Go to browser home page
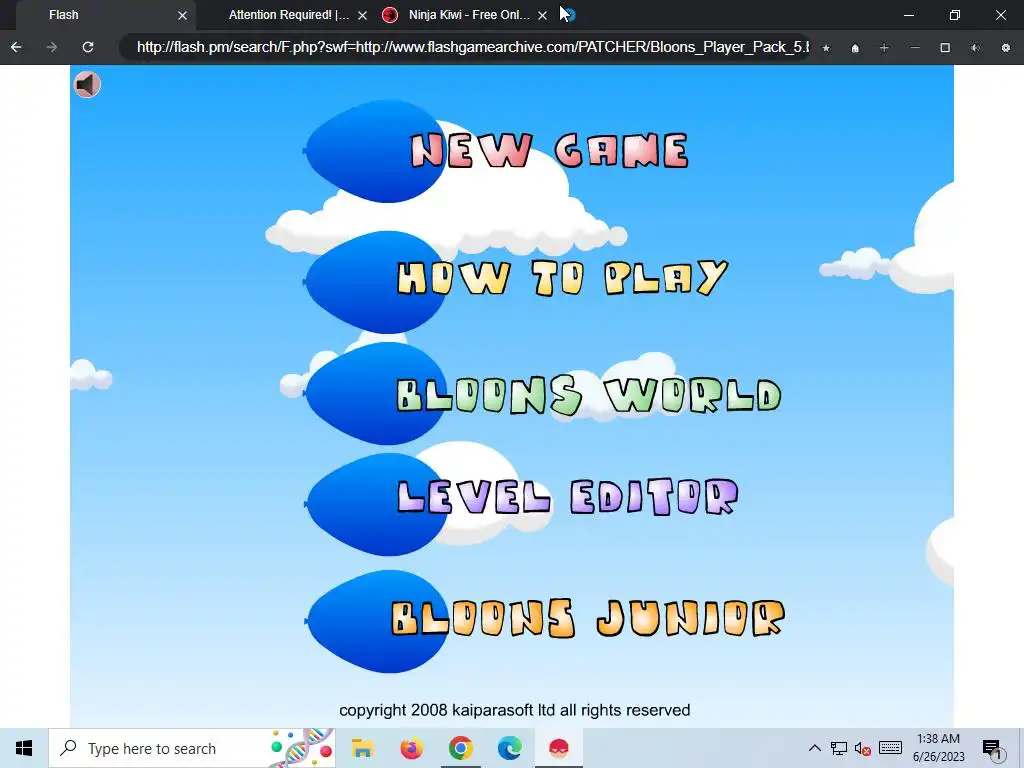Viewport: 1024px width, 768px height. tap(855, 48)
